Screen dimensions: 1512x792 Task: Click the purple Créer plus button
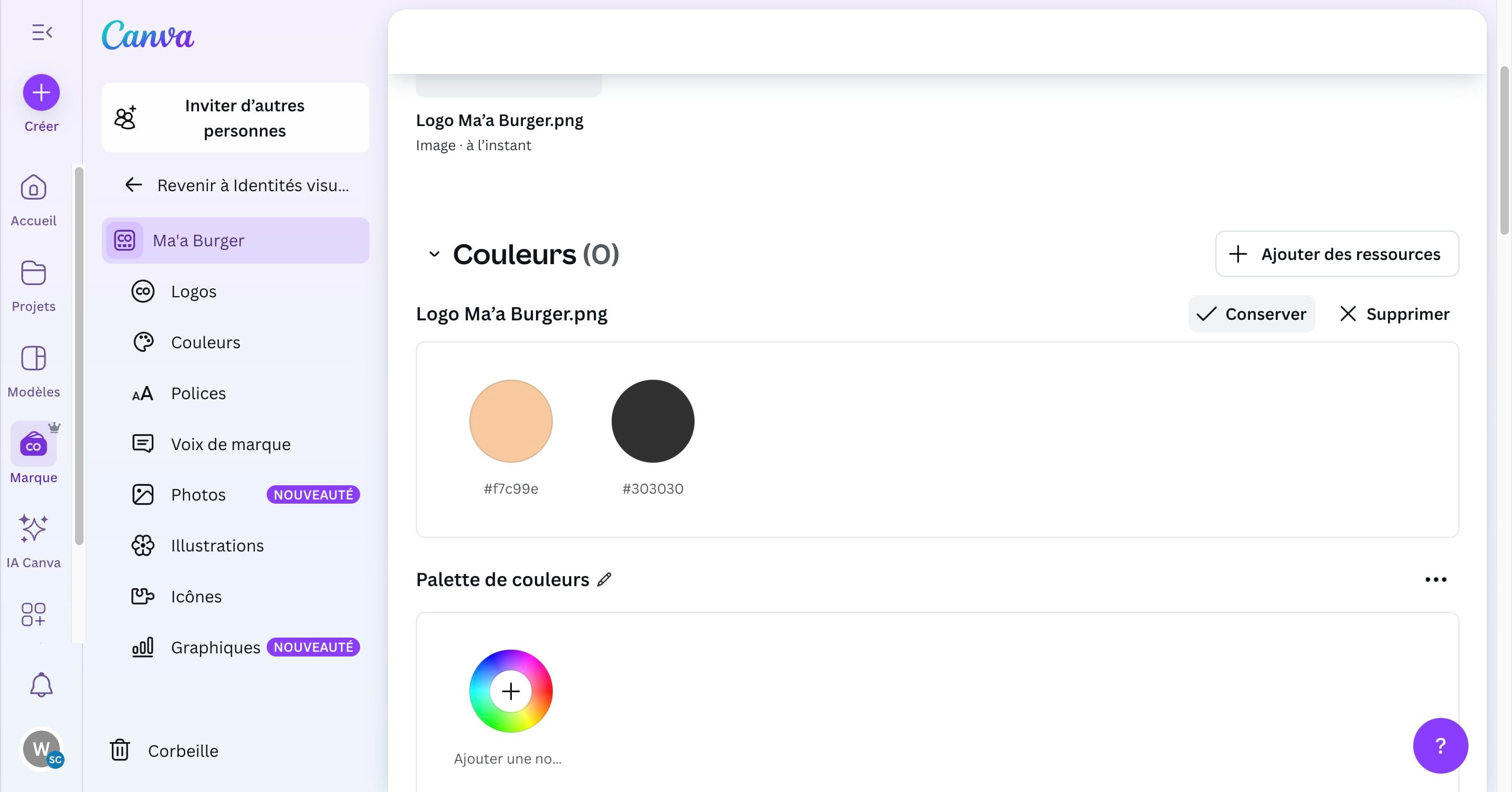click(x=41, y=92)
